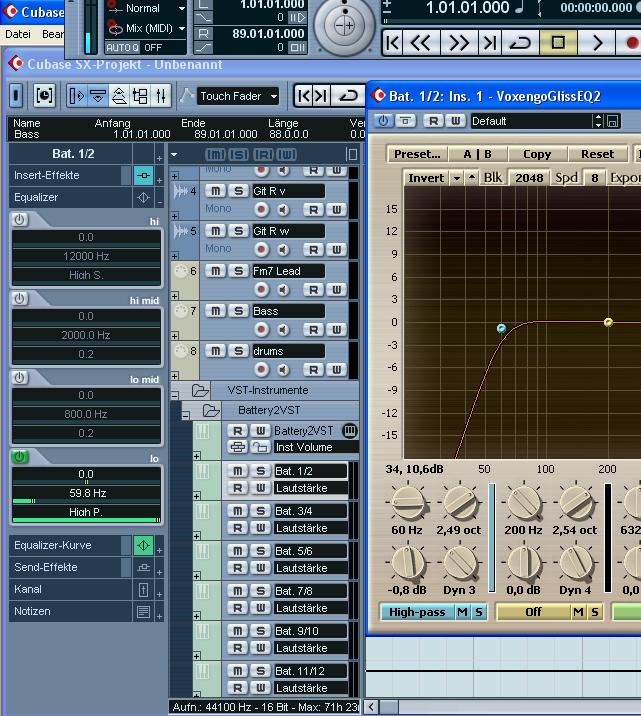Go to project end transport button

489,43
